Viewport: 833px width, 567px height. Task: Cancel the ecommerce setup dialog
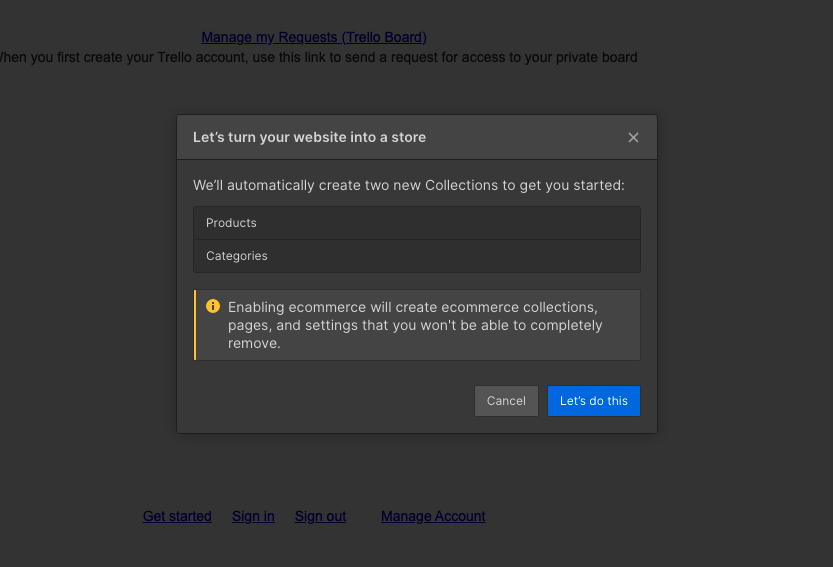[x=506, y=401]
